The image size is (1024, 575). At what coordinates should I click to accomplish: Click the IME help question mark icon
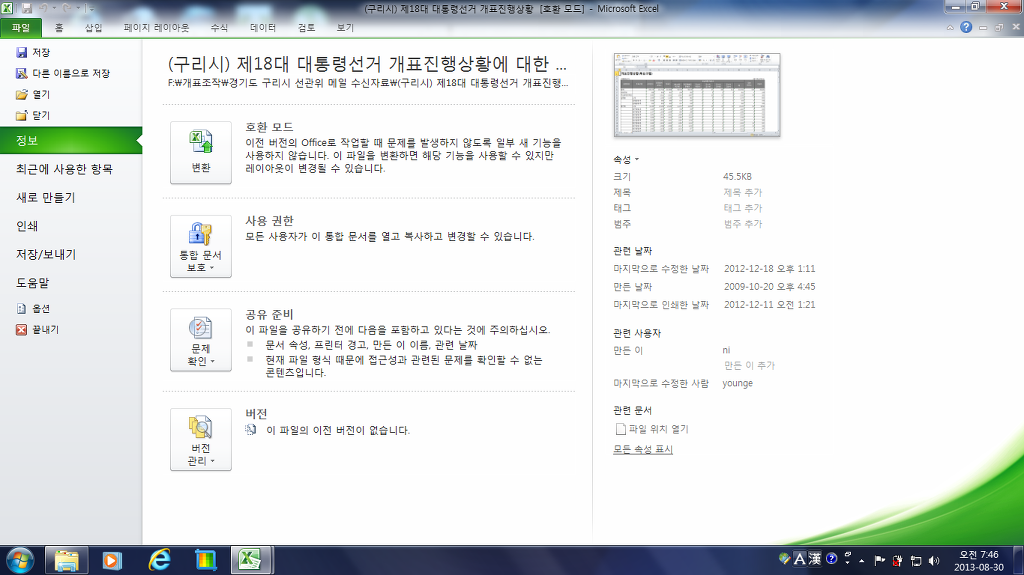click(x=831, y=559)
